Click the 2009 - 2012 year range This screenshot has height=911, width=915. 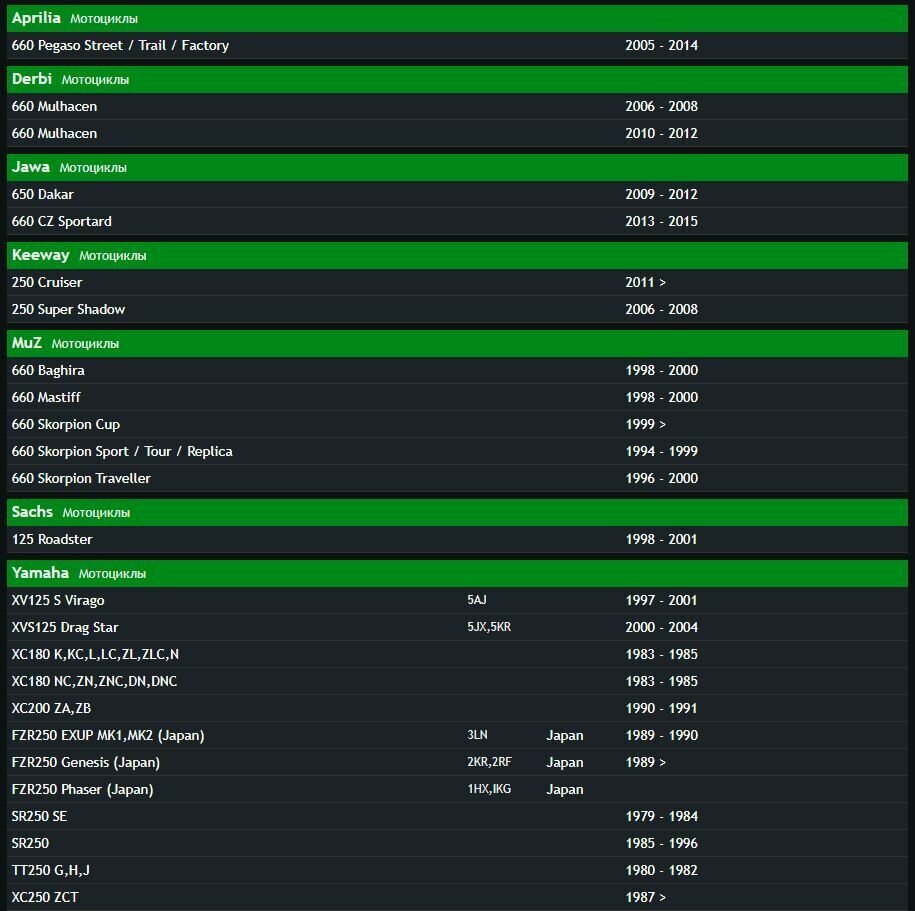(661, 194)
